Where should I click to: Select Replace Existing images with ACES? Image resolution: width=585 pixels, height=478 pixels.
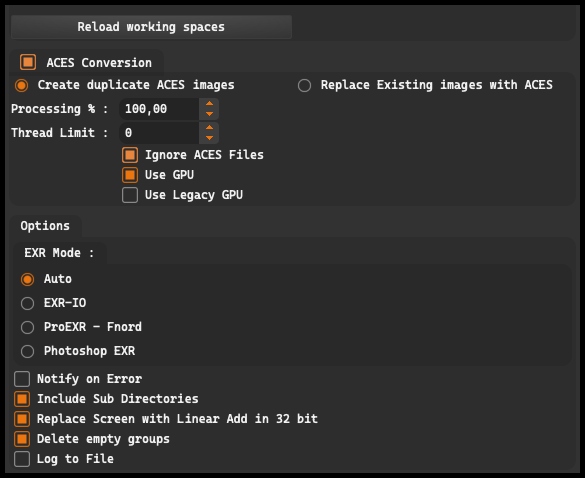[x=304, y=85]
